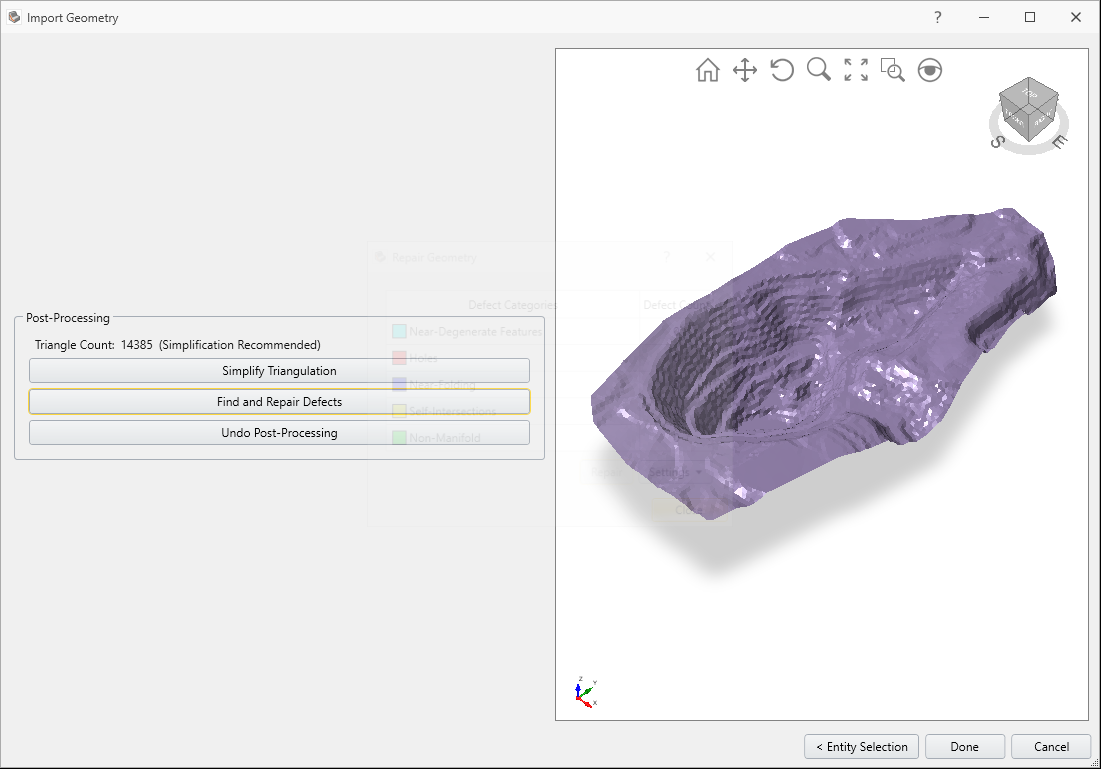This screenshot has width=1101, height=769.
Task: Open help with the question mark
Action: click(x=937, y=17)
